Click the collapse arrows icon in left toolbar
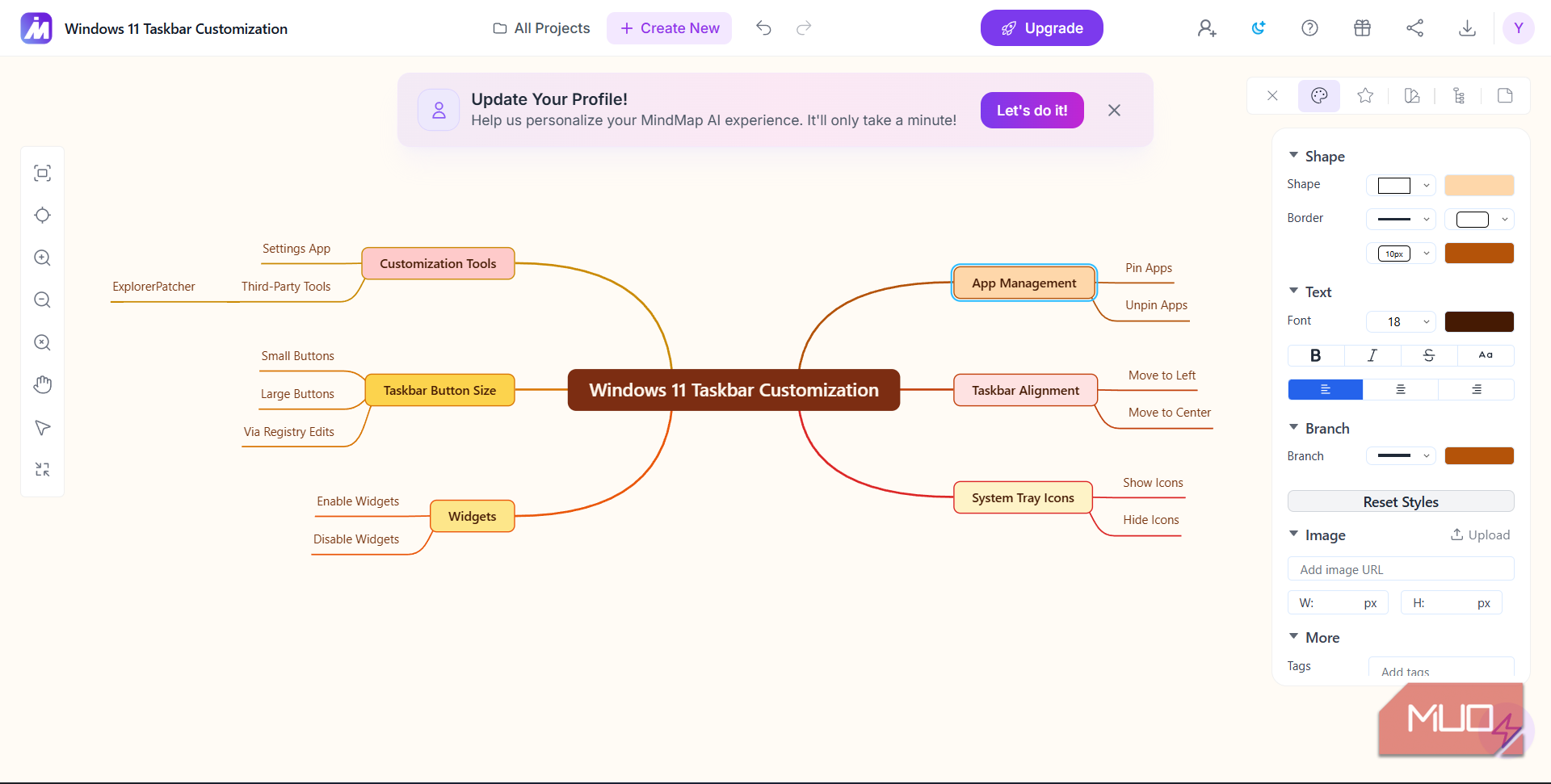The height and width of the screenshot is (784, 1551). (x=43, y=469)
